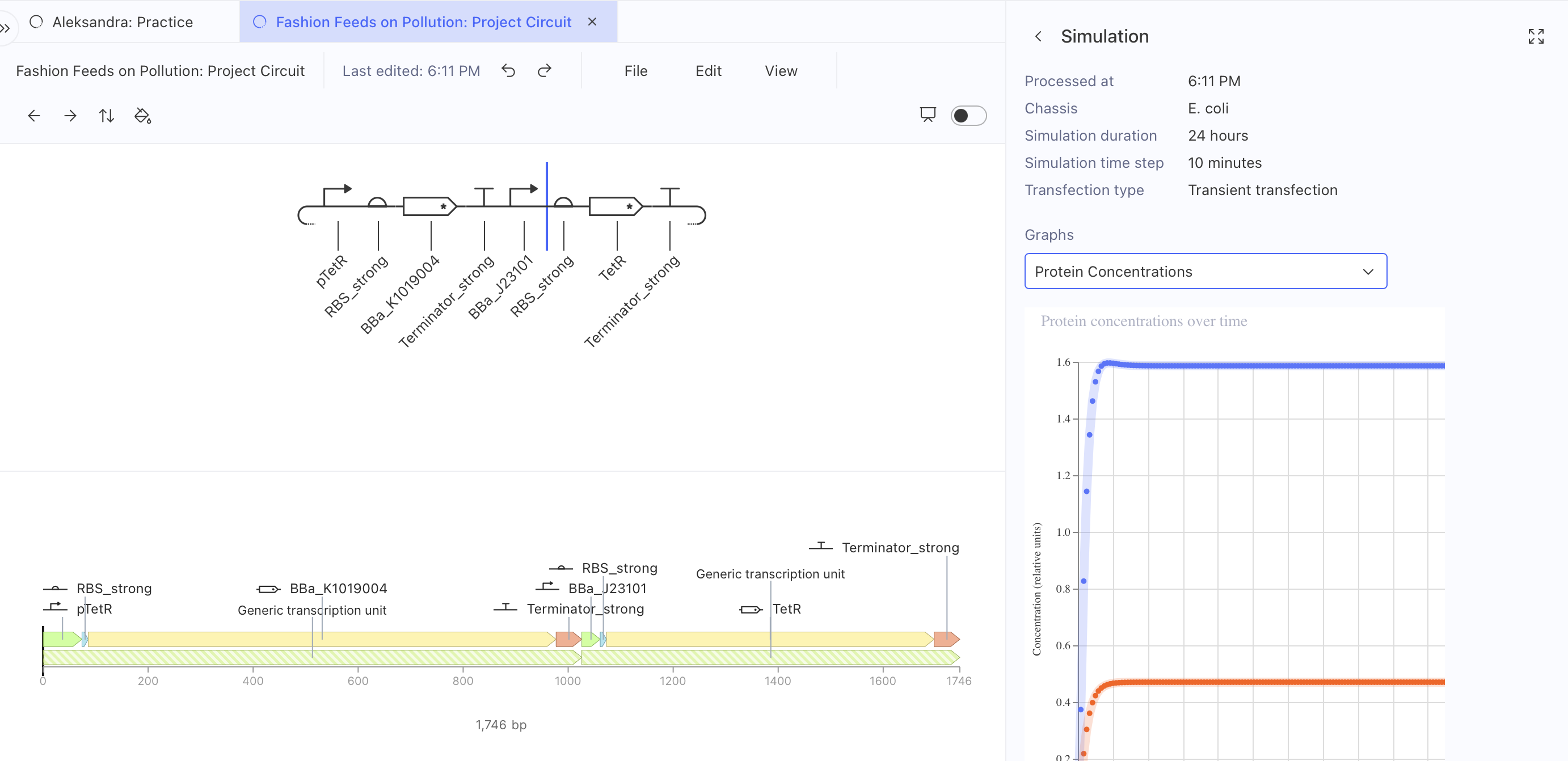Toggle the switch next to presentation icon
The width and height of the screenshot is (1568, 761).
968,116
